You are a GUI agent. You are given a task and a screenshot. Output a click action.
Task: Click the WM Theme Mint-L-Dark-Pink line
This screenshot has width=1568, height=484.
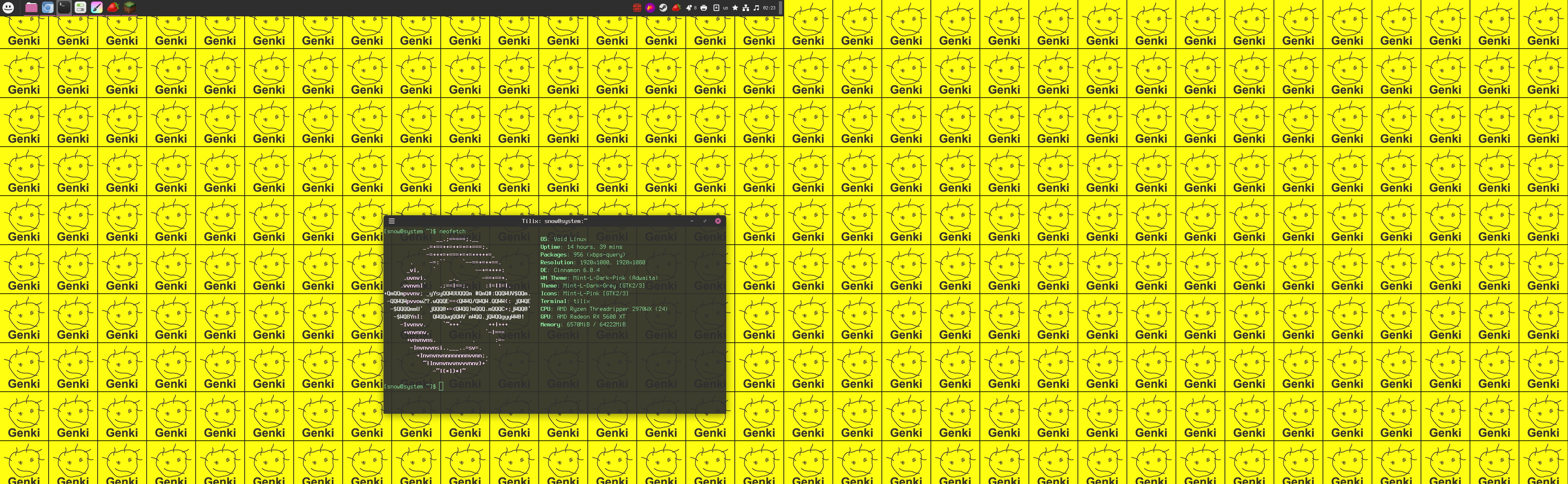[x=599, y=278]
